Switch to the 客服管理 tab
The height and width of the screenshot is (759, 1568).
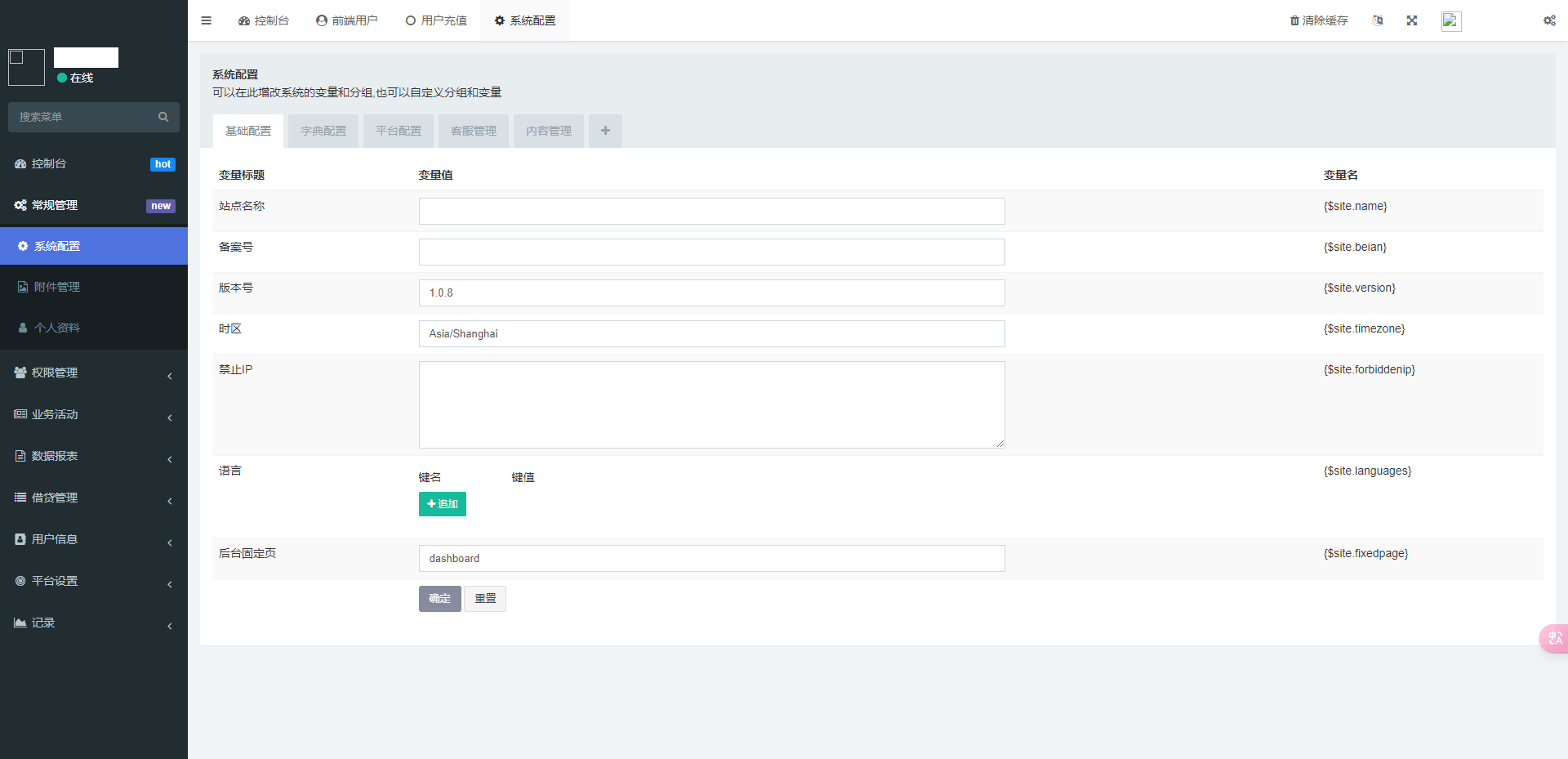tap(474, 131)
